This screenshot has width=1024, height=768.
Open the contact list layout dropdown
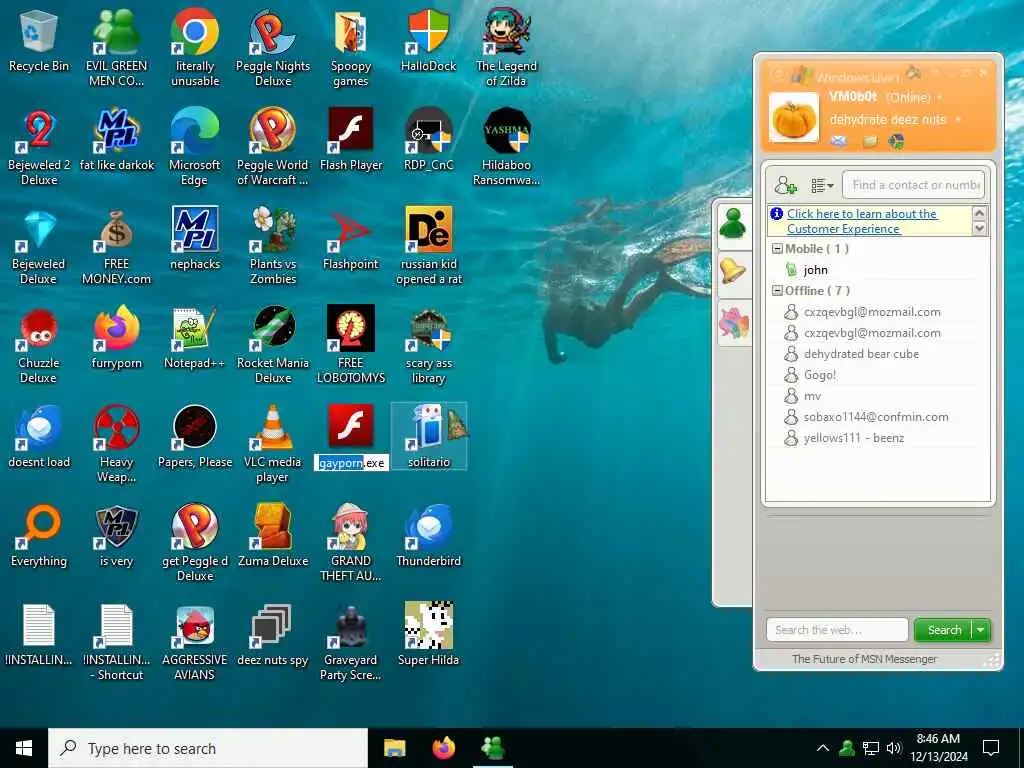[822, 185]
